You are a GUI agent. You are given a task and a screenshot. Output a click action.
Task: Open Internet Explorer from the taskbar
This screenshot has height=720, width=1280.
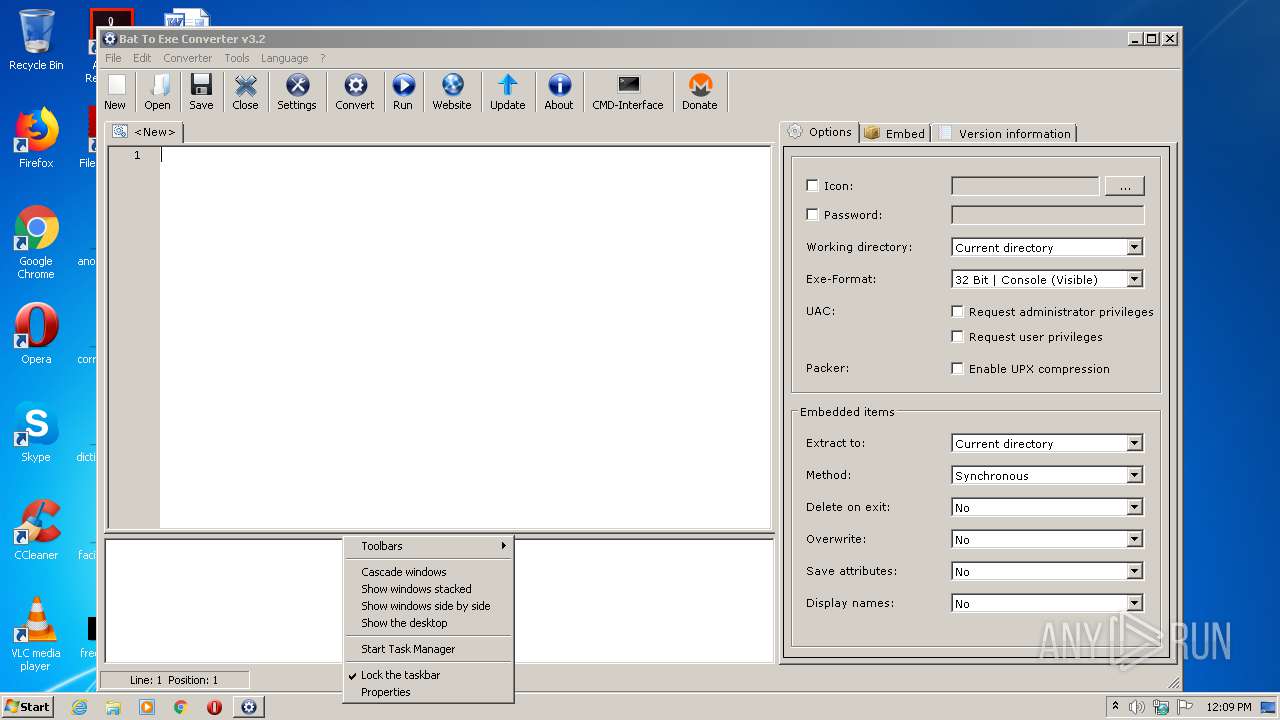coord(79,707)
